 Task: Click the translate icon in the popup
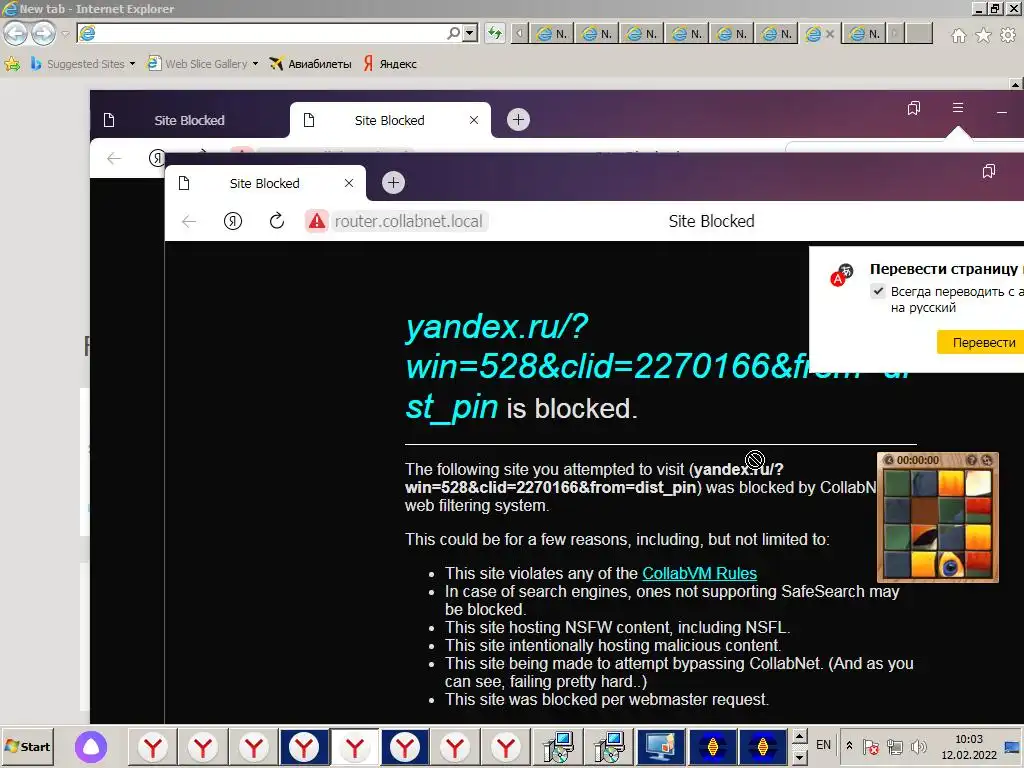[842, 275]
